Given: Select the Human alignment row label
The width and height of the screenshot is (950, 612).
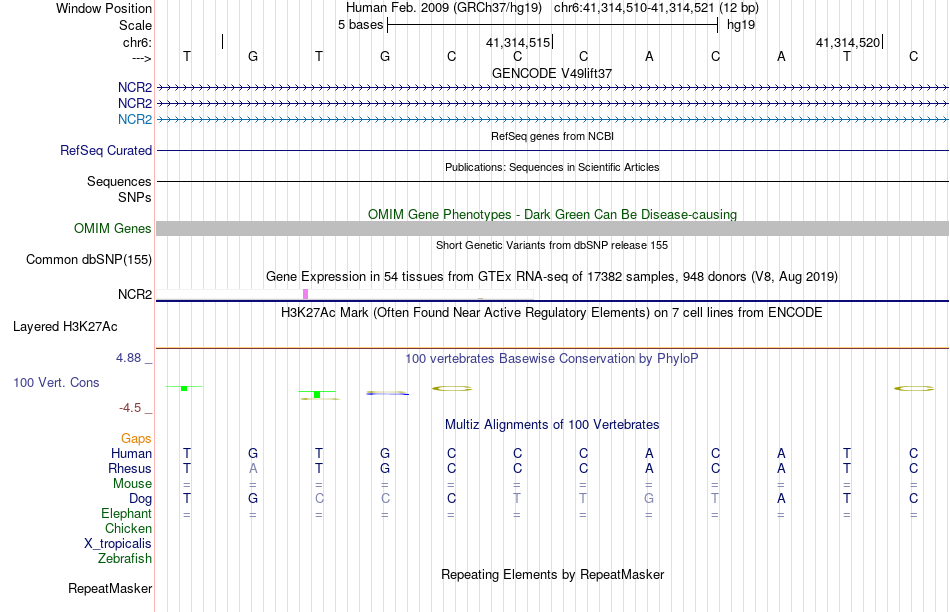Looking at the screenshot, I should (131, 454).
